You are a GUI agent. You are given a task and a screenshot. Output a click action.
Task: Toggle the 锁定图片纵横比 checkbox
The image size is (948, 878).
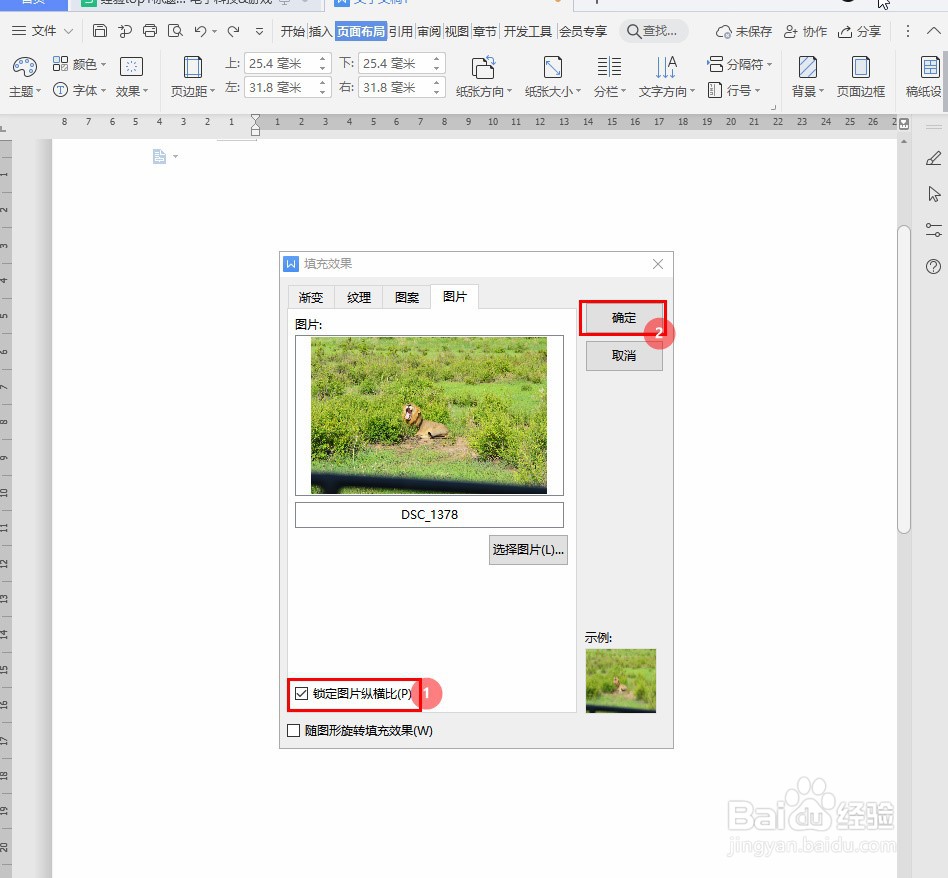coord(301,694)
